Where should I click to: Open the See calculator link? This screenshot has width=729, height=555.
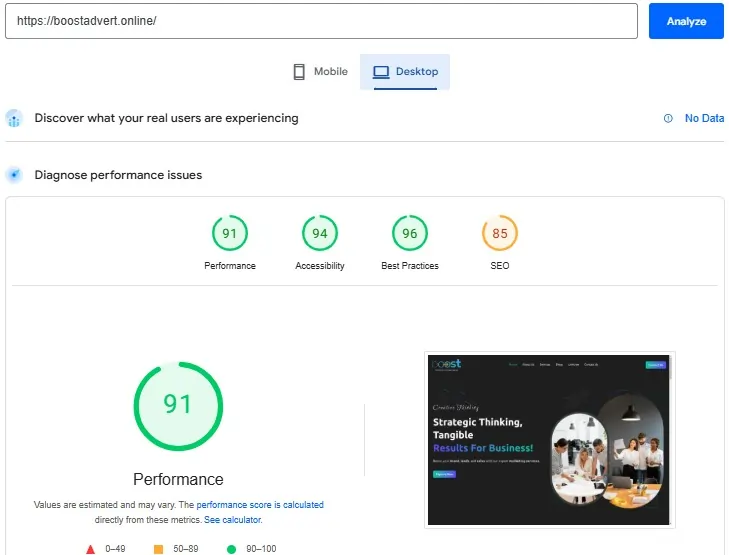coord(233,520)
